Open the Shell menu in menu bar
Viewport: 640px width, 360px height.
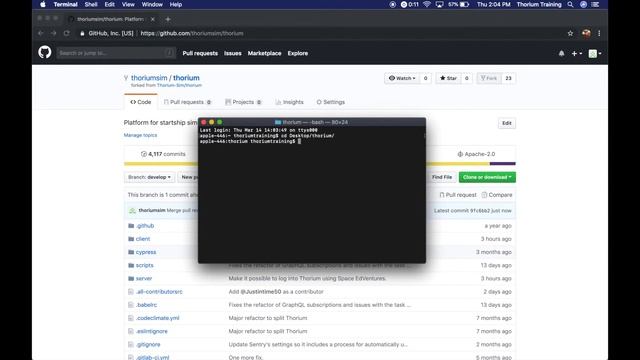point(91,4)
